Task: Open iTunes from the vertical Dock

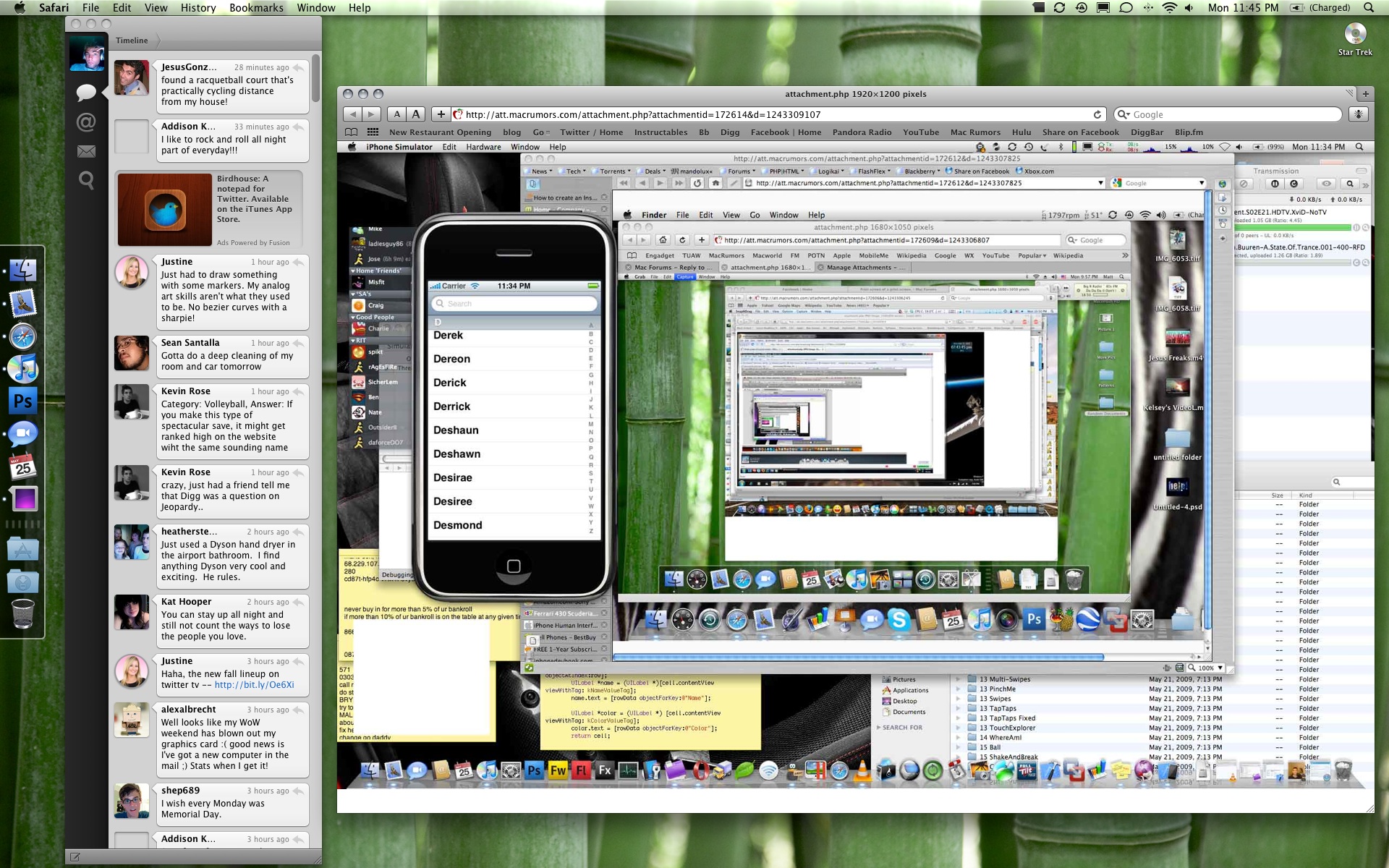Action: (x=22, y=369)
